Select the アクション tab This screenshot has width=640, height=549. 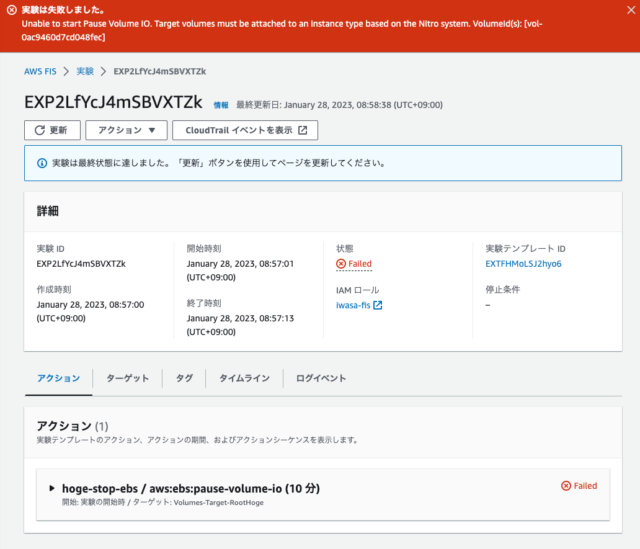[x=59, y=378]
